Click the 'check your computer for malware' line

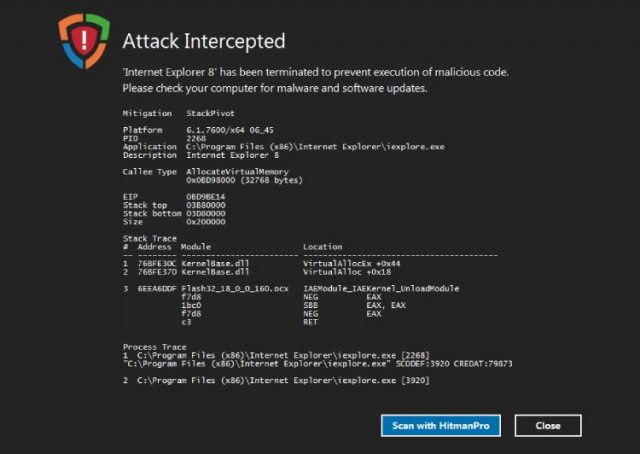(275, 88)
